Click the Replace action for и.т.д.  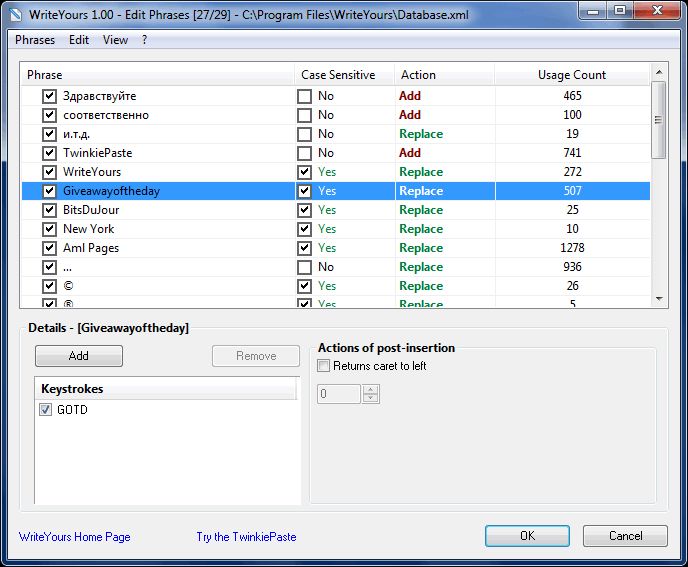[421, 134]
